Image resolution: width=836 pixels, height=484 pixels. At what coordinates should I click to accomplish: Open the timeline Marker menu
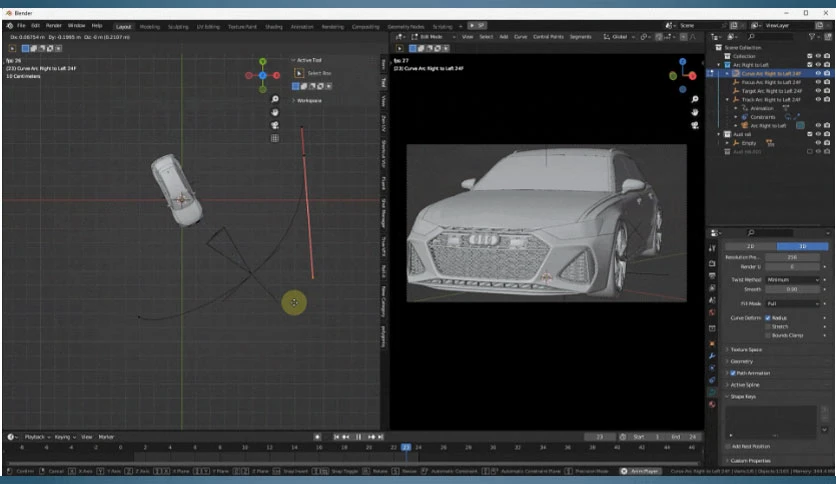click(x=106, y=437)
